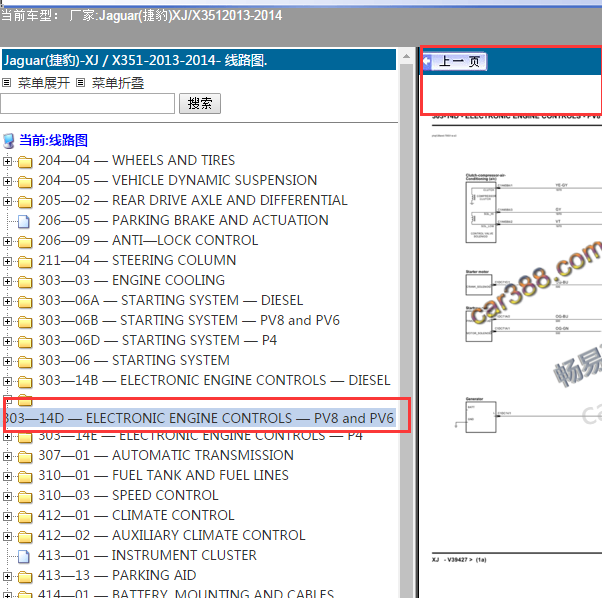Screen dimensions: 602x598
Task: Click folder icon of AUTOMATIC TRANSMISSION
Action: pyautogui.click(x=25, y=457)
